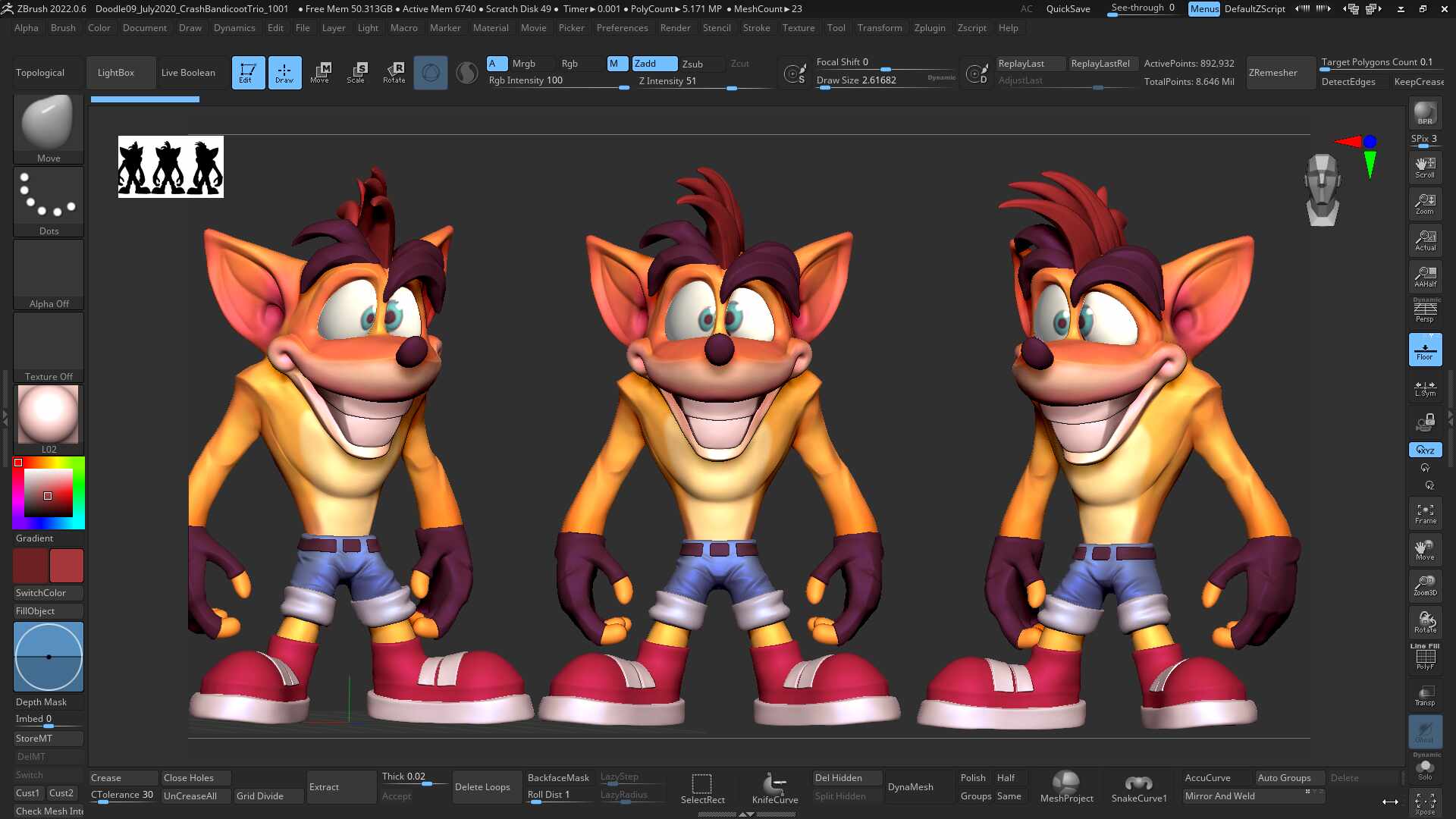
Task: Toggle Solo mode
Action: (x=1425, y=769)
